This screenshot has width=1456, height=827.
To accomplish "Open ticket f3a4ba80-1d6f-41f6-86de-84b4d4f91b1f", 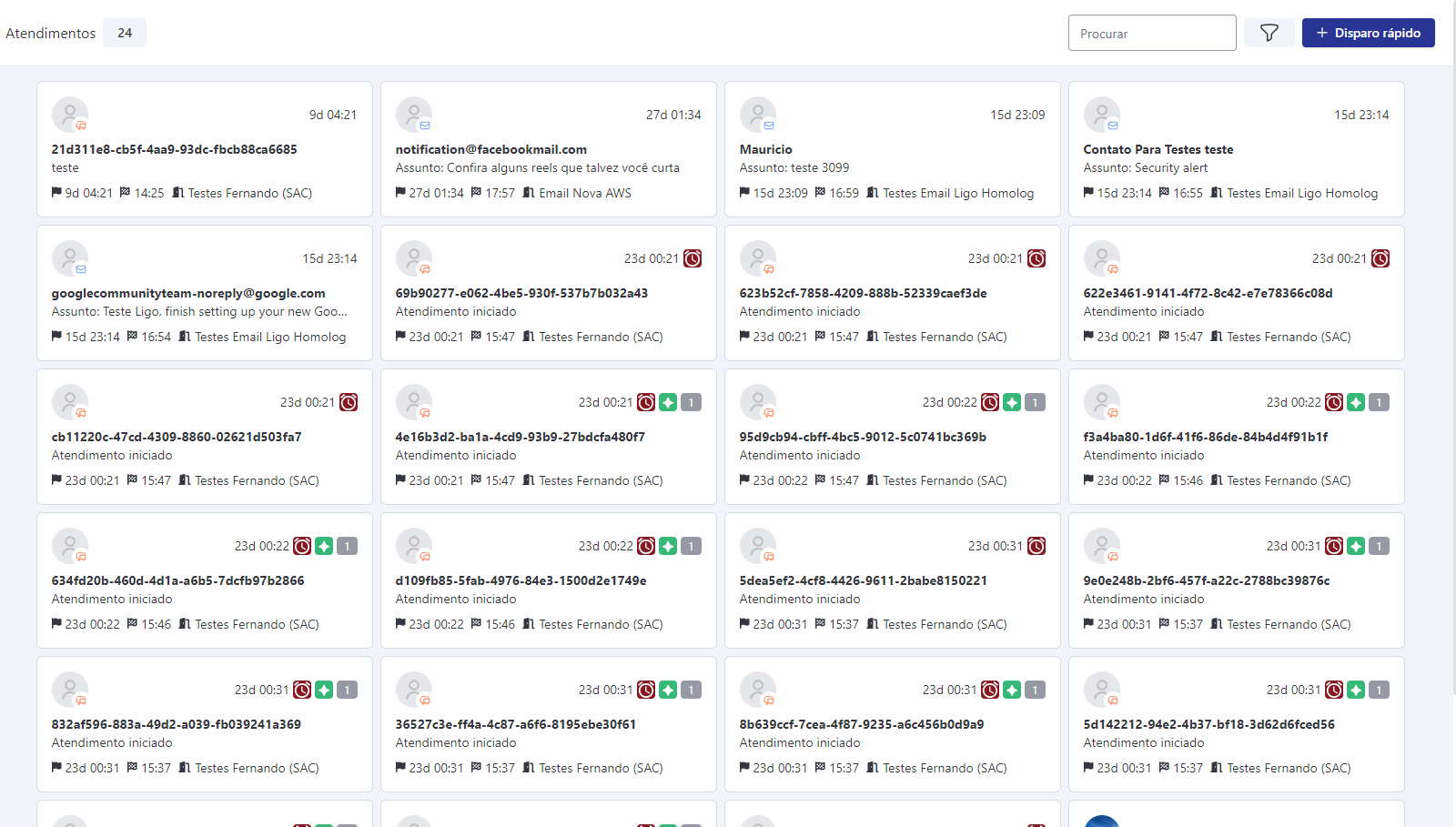I will [1206, 437].
